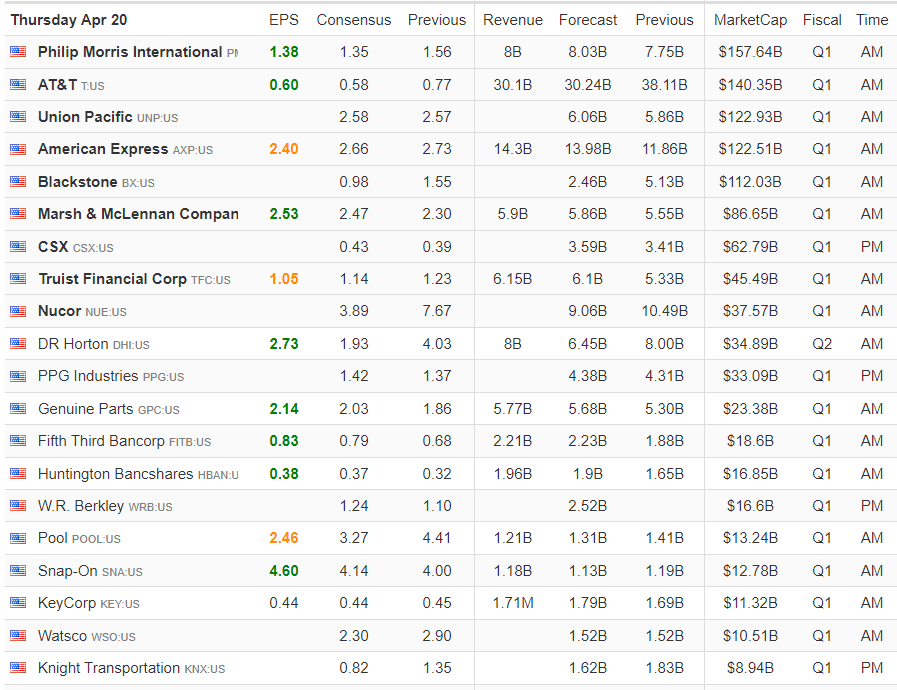Click the flag icon beside Genuine Parts
This screenshot has width=897, height=690.
[18, 409]
